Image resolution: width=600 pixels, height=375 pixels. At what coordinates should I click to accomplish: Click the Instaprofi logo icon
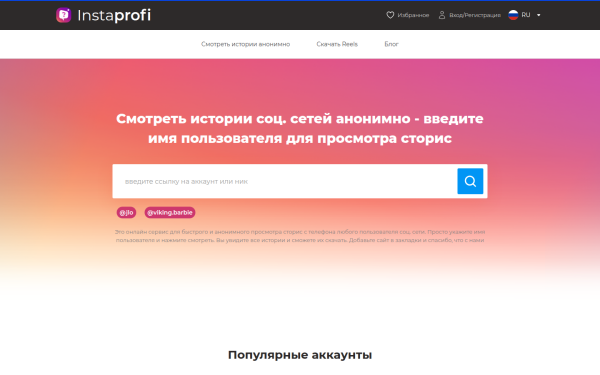click(x=64, y=15)
